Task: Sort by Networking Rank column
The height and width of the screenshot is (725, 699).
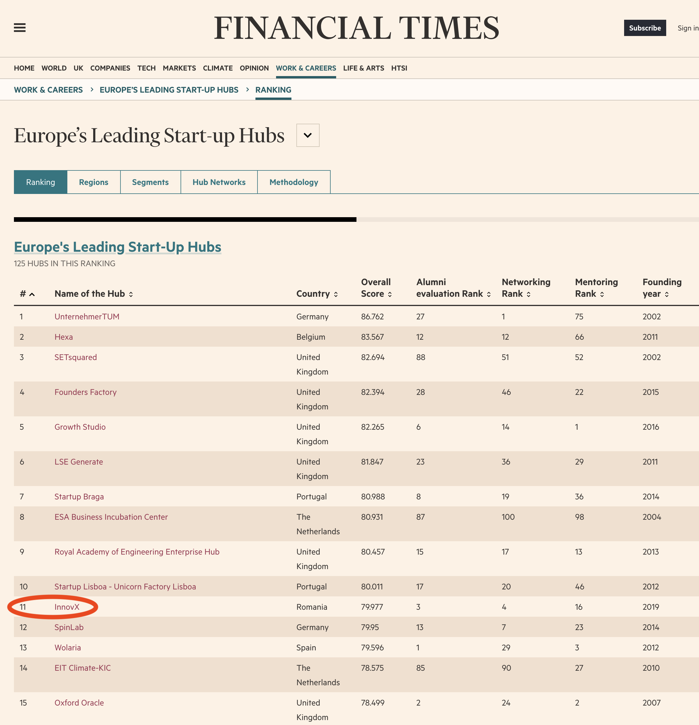Action: coord(526,288)
